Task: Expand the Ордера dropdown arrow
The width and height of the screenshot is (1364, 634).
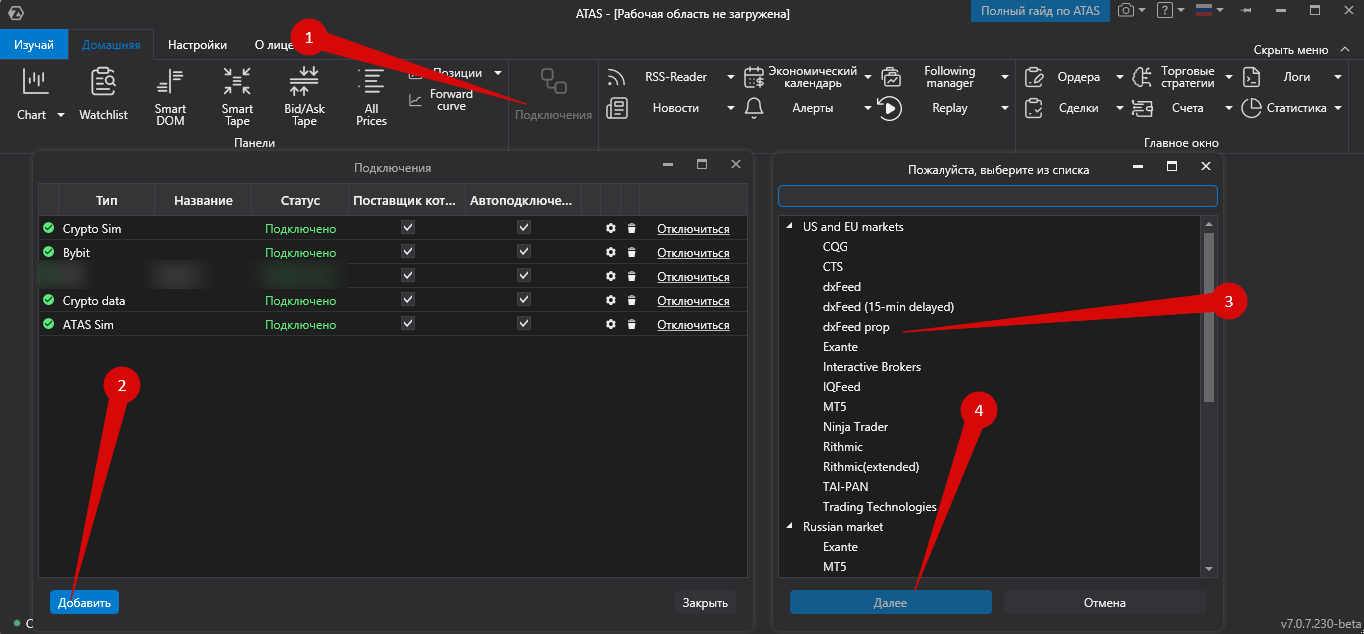Action: pos(1119,77)
